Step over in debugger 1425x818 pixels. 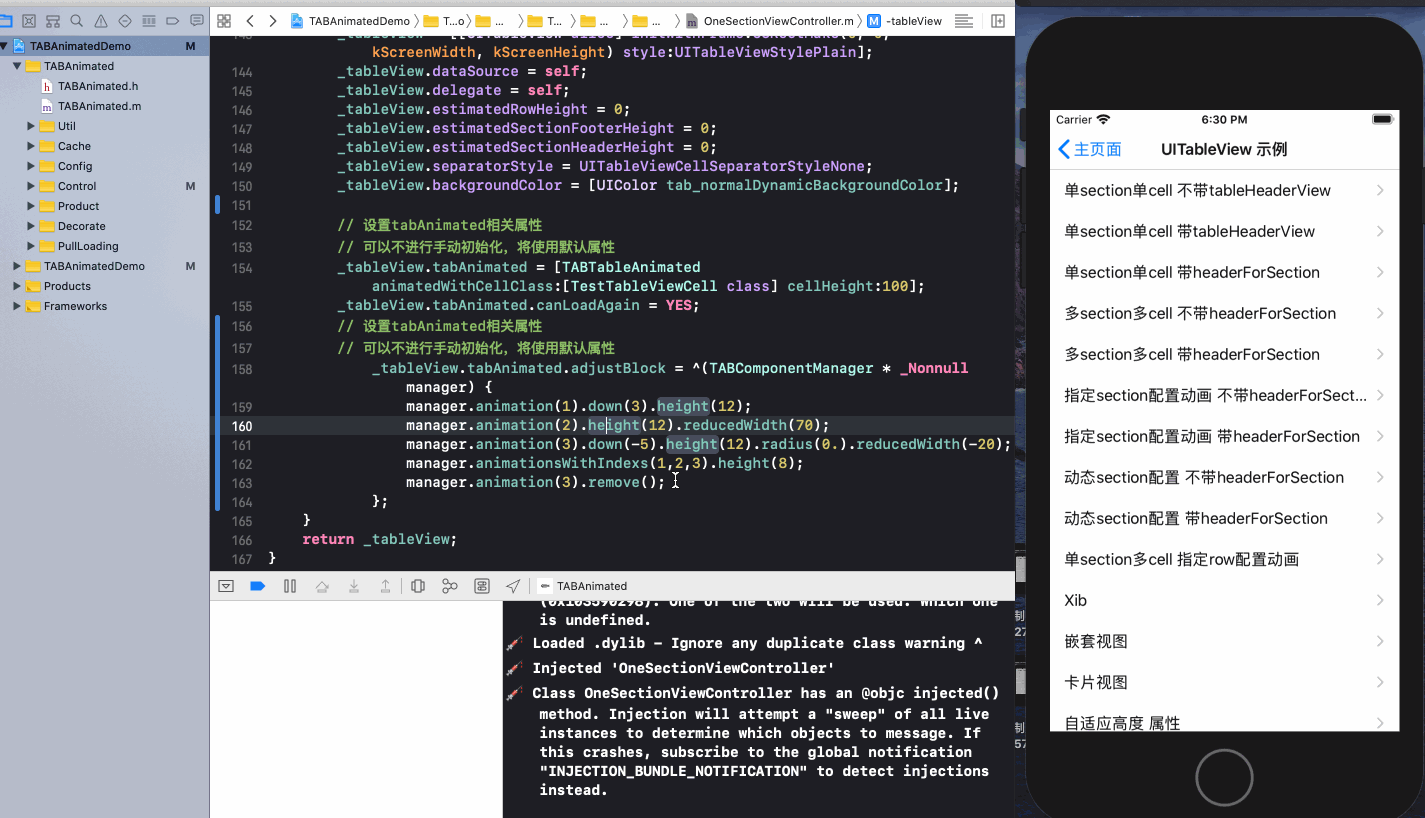322,586
